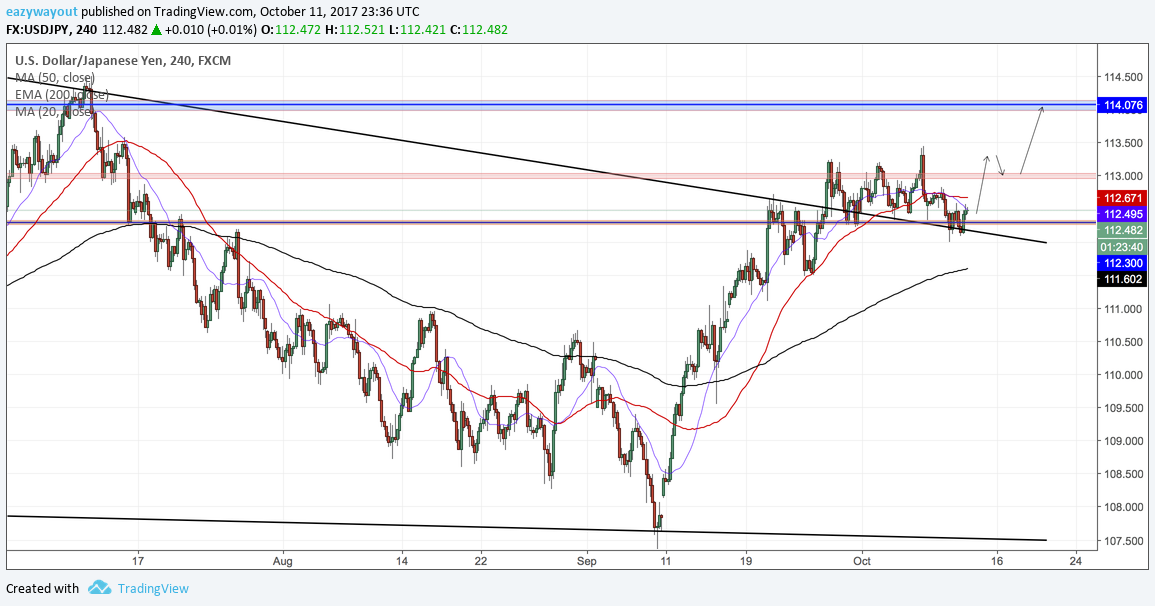Click the 107.500 price axis value
This screenshot has width=1155, height=606.
pyautogui.click(x=1123, y=540)
